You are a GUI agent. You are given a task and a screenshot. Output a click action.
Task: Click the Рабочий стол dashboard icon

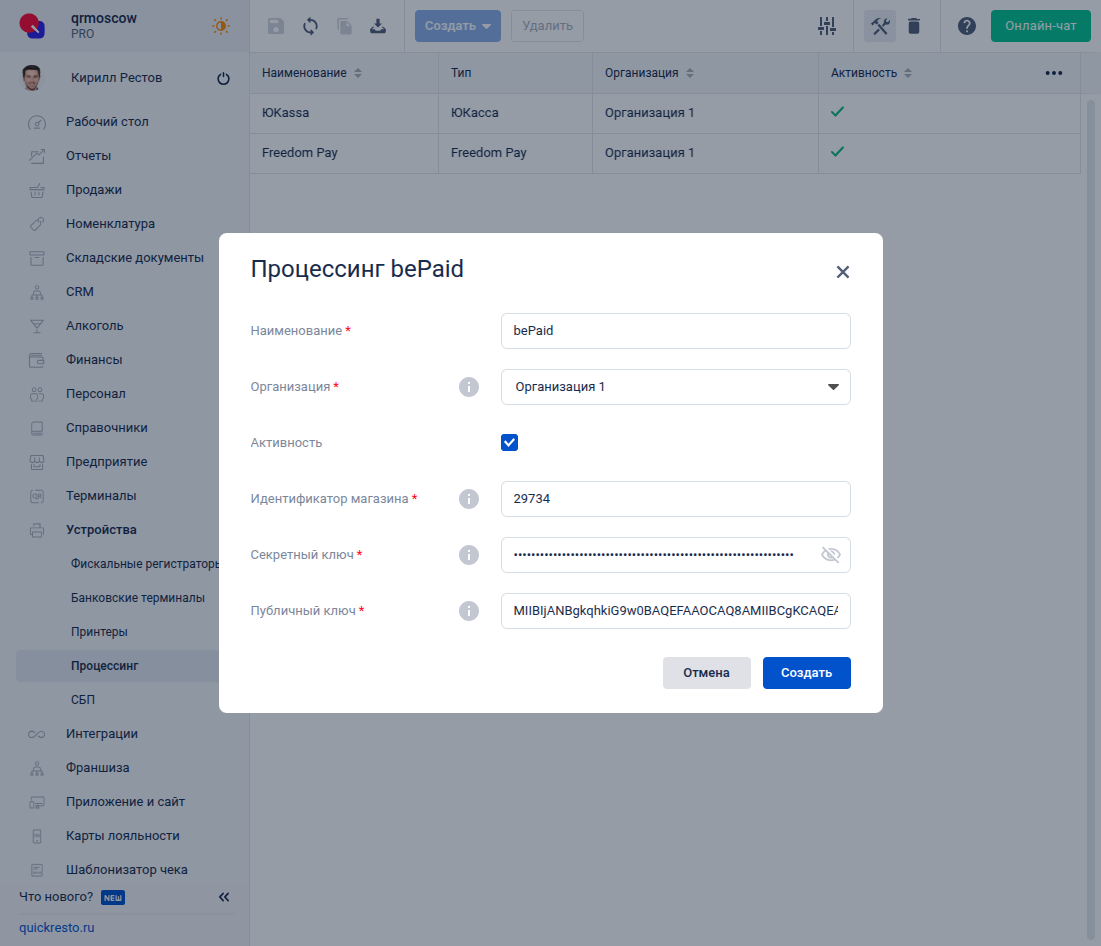[x=37, y=122]
